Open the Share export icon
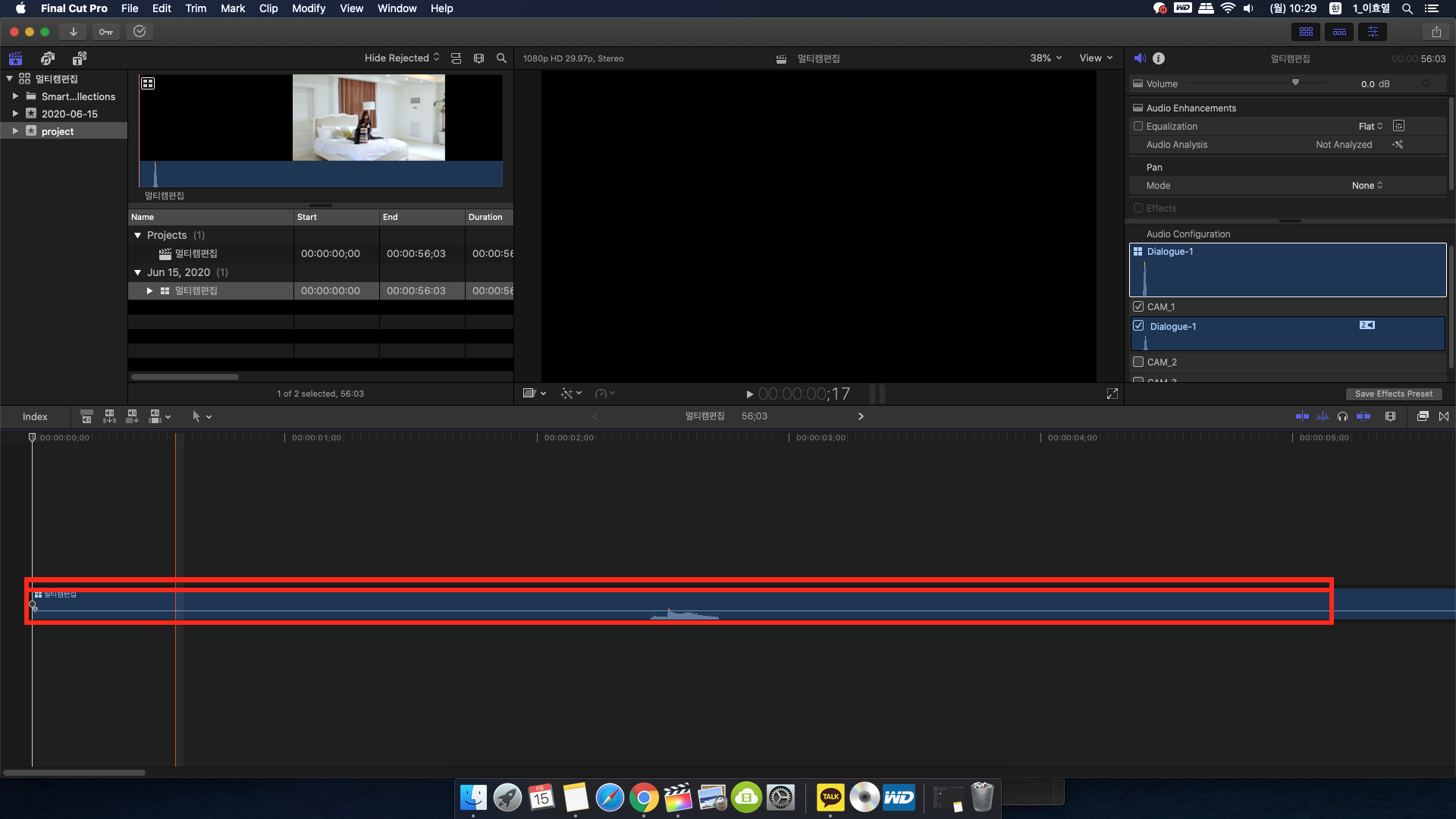1456x819 pixels. [1436, 32]
